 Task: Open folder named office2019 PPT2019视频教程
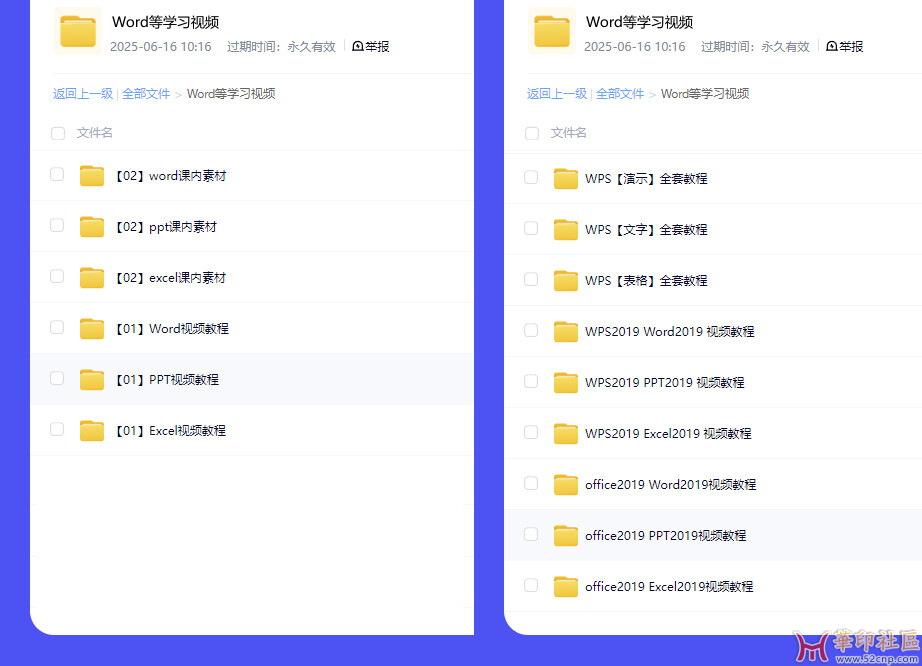point(666,536)
